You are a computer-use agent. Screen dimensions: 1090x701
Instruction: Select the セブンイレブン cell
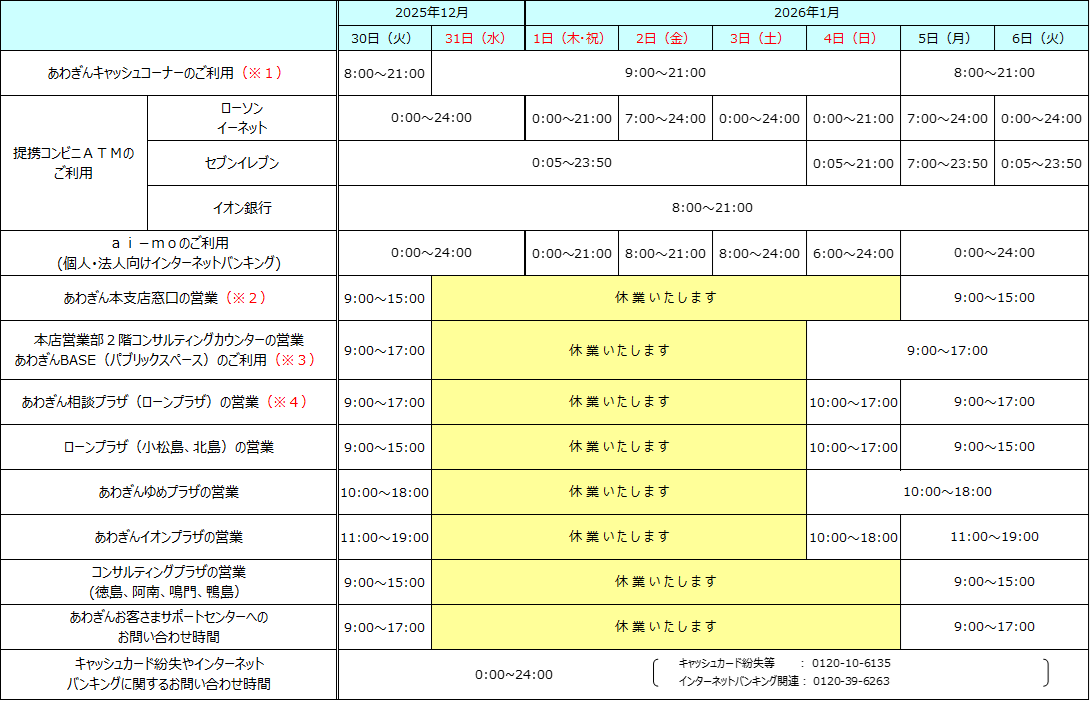[242, 164]
